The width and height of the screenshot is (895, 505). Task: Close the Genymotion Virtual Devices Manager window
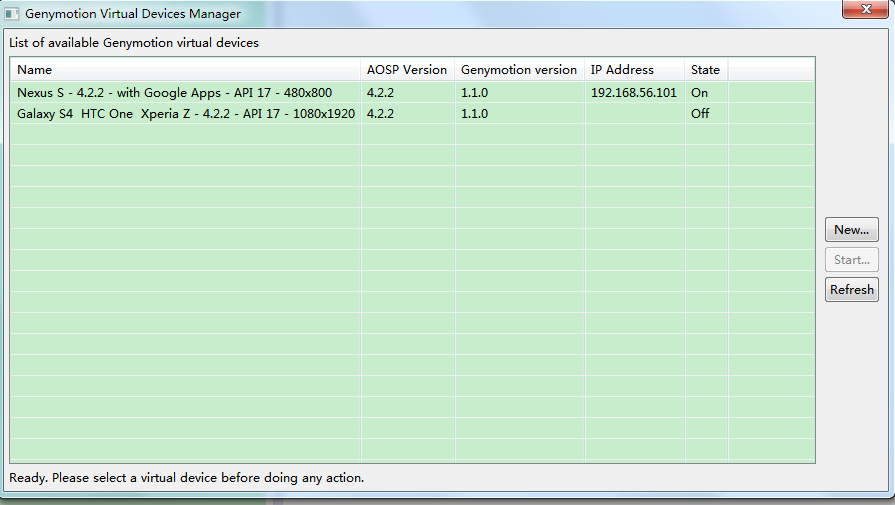865,9
